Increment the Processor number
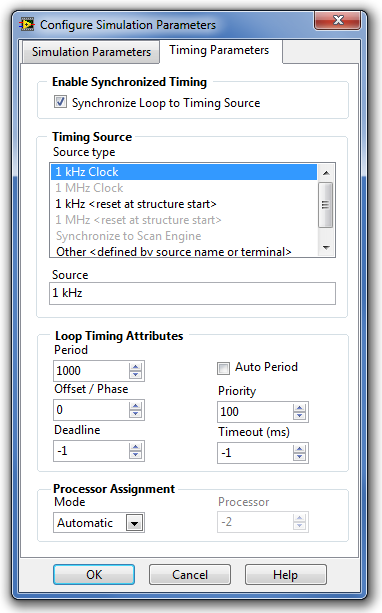Screen dimensions: 382x613 300,518
